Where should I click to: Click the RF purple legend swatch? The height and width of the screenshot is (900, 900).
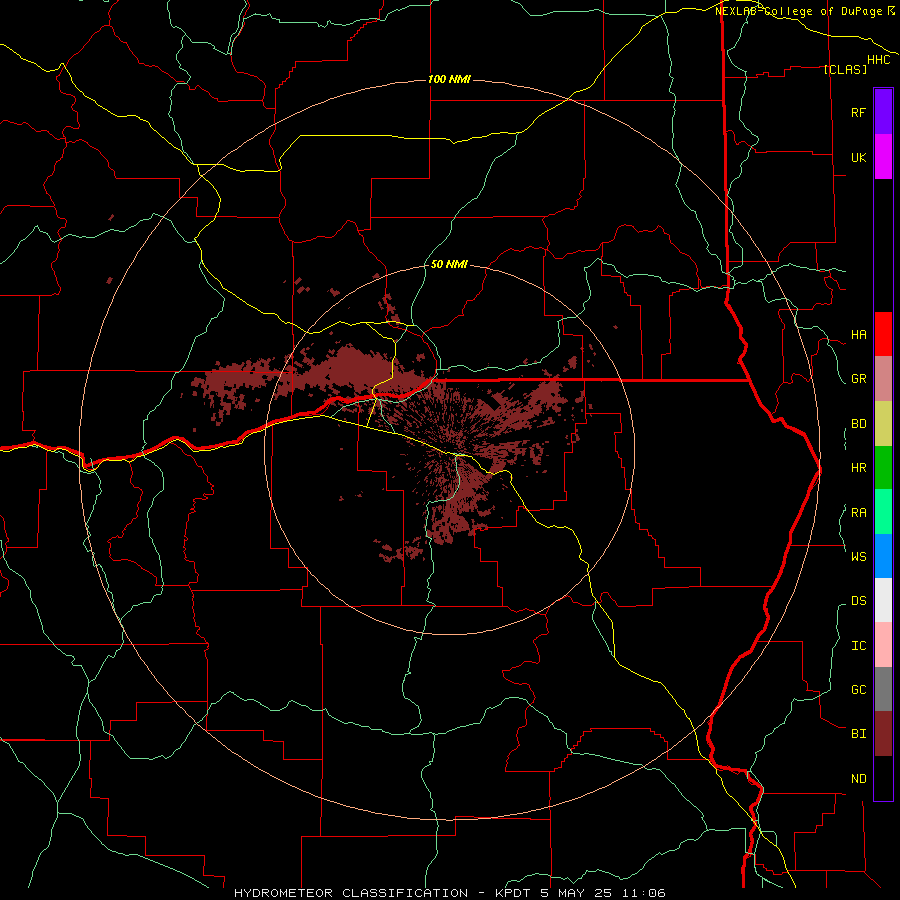tap(883, 112)
